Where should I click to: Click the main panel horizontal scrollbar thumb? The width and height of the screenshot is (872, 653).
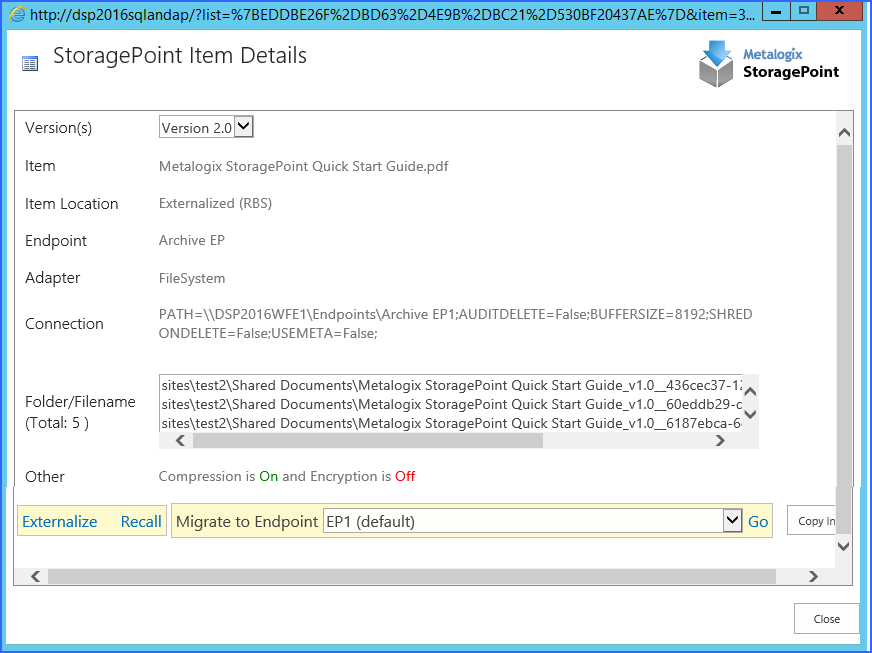pos(412,576)
